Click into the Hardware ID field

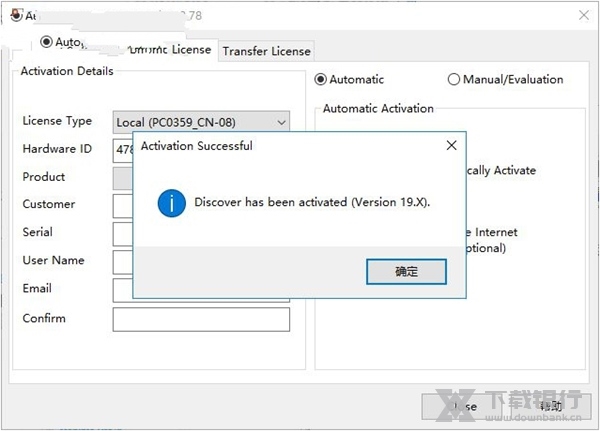coord(123,150)
